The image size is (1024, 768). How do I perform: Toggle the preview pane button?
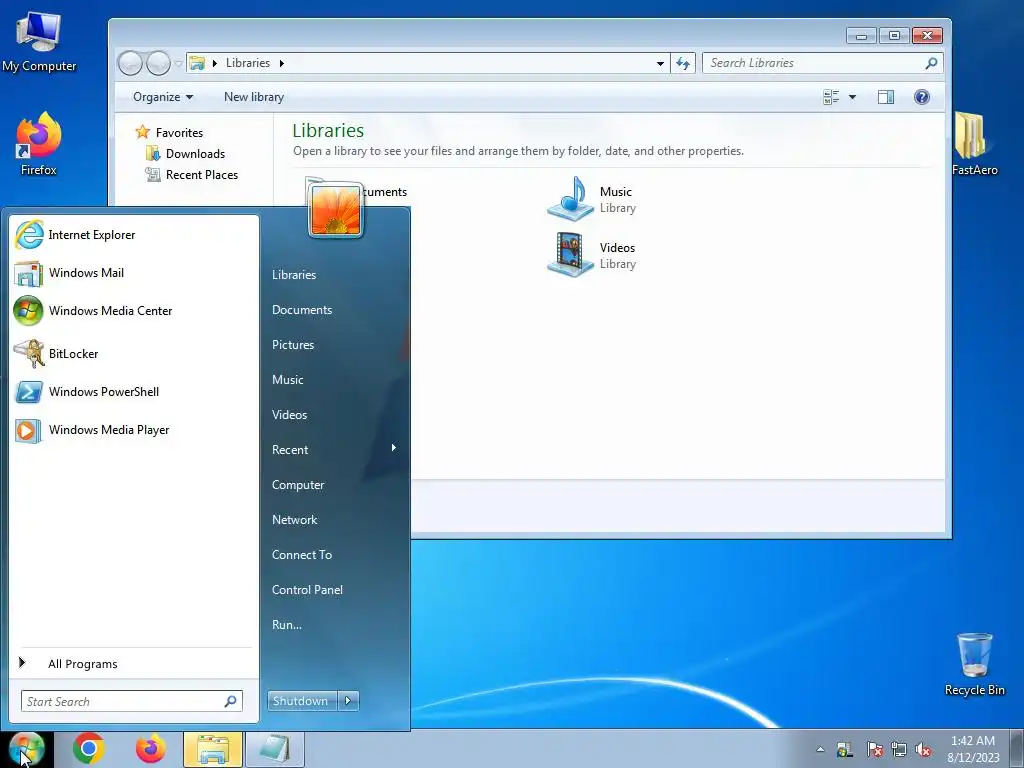click(886, 97)
